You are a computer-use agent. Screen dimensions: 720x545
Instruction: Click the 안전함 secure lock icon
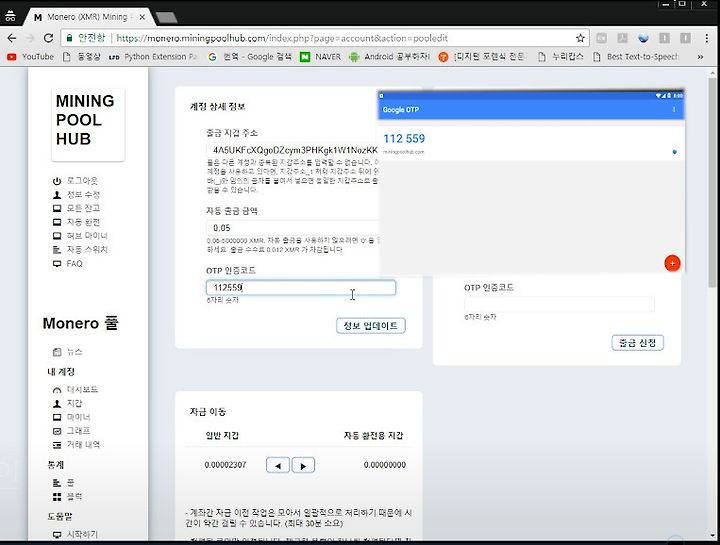(69, 38)
